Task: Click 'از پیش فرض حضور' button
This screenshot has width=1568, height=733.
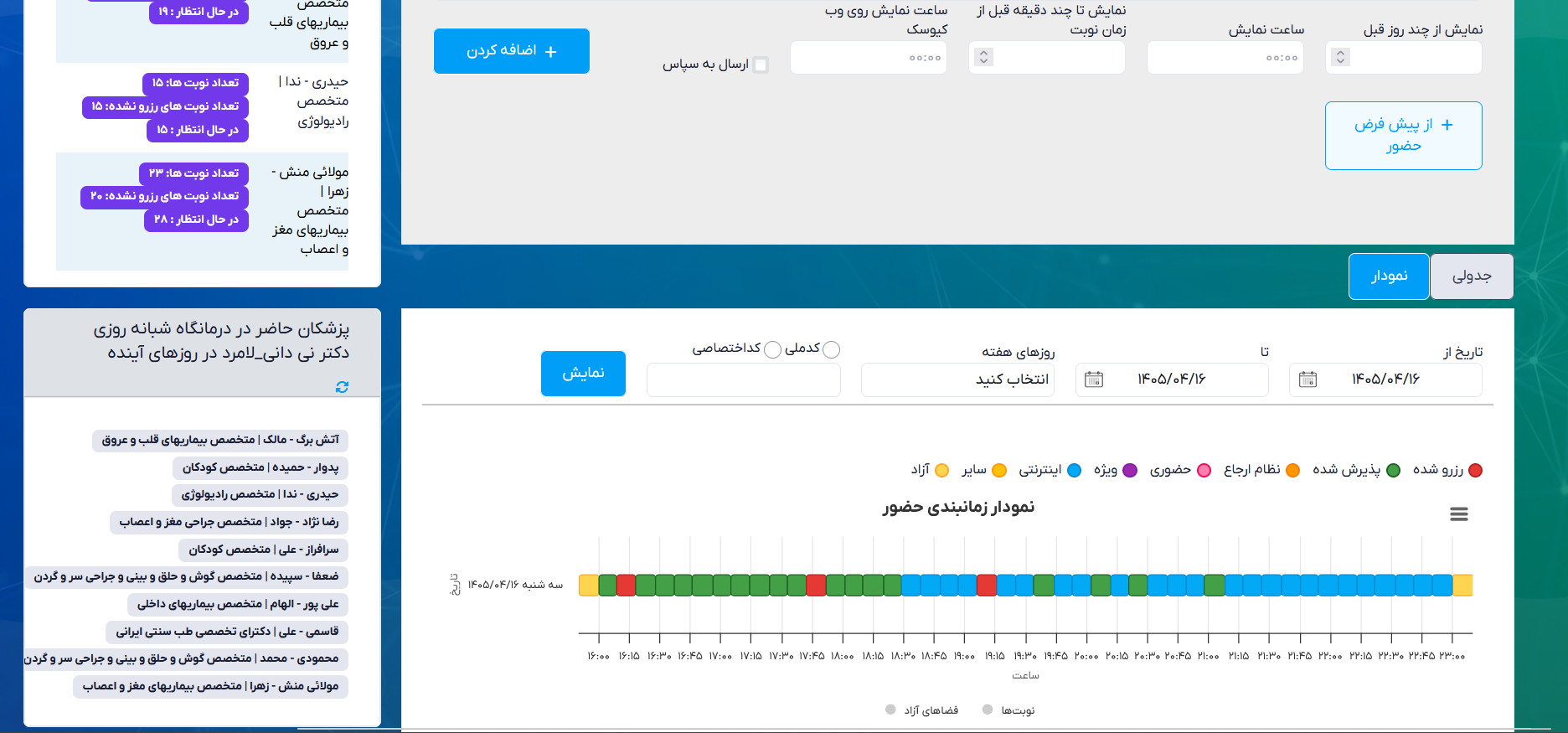Action: (1404, 136)
